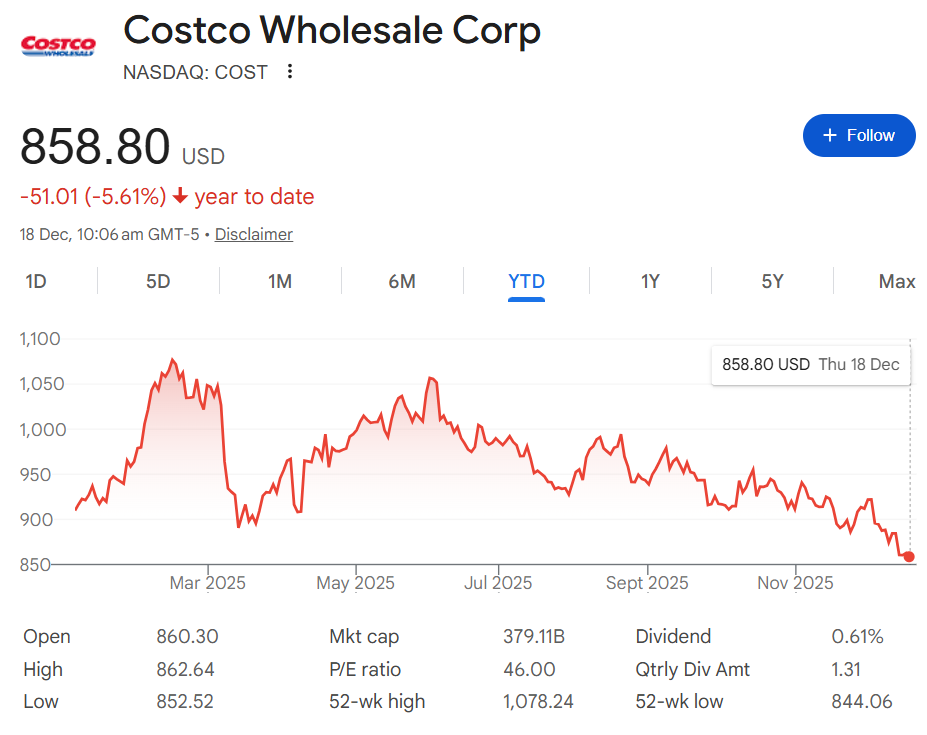Open the three-dot more options menu
Viewport: 927px width, 735px height.
(x=290, y=72)
